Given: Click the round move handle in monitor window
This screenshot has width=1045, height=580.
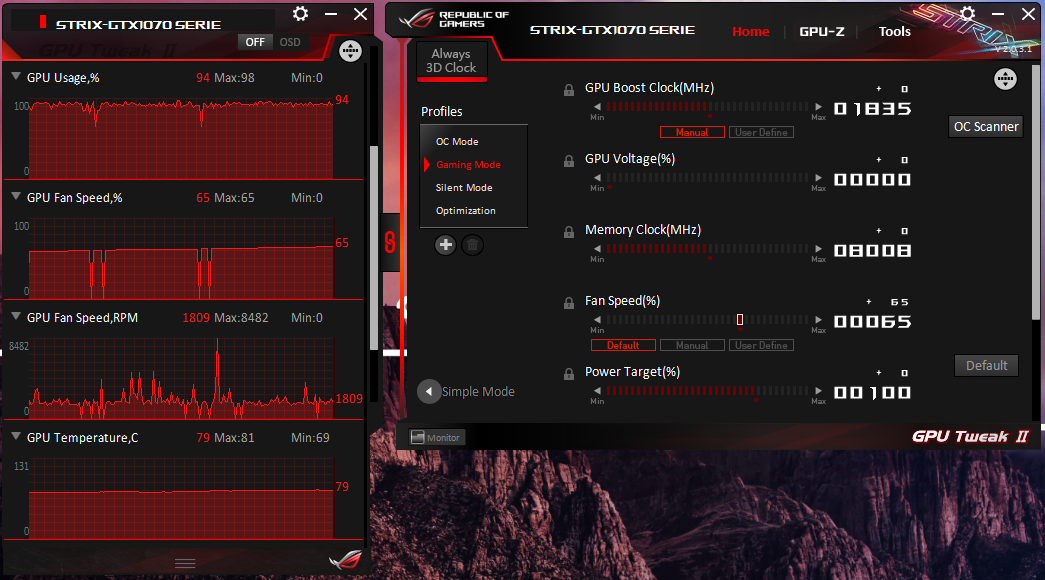Looking at the screenshot, I should 350,51.
